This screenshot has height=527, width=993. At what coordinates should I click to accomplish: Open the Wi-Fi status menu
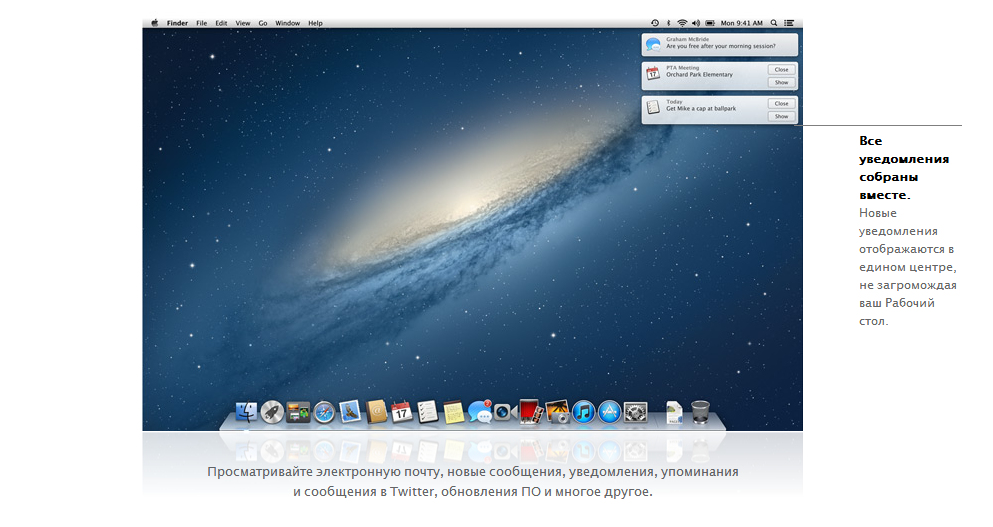pos(682,23)
